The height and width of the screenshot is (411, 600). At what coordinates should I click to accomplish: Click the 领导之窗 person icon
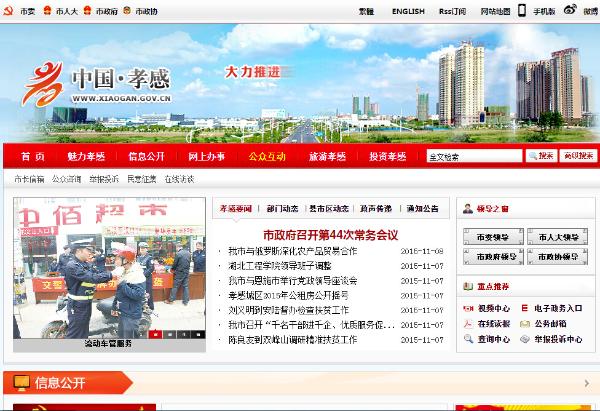tap(468, 209)
